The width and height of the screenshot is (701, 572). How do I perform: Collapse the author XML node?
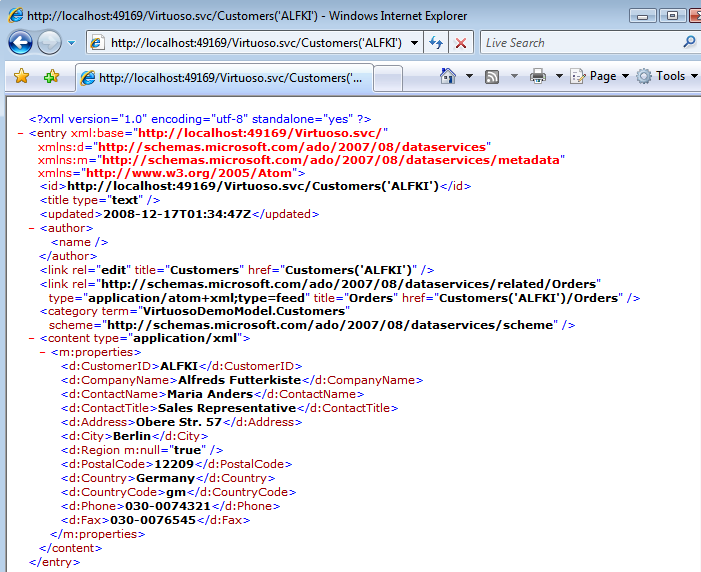pos(31,228)
